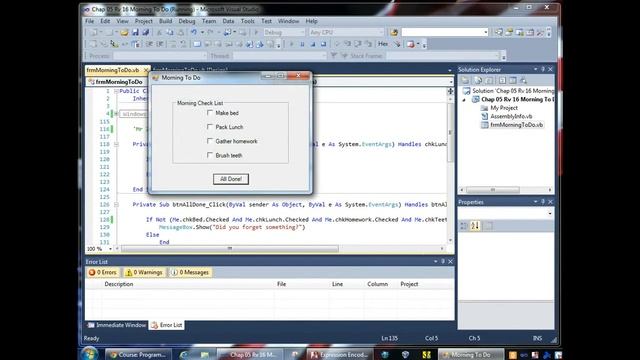This screenshot has height=360, width=640.
Task: Check the Gather homework checkbox
Action: point(210,141)
